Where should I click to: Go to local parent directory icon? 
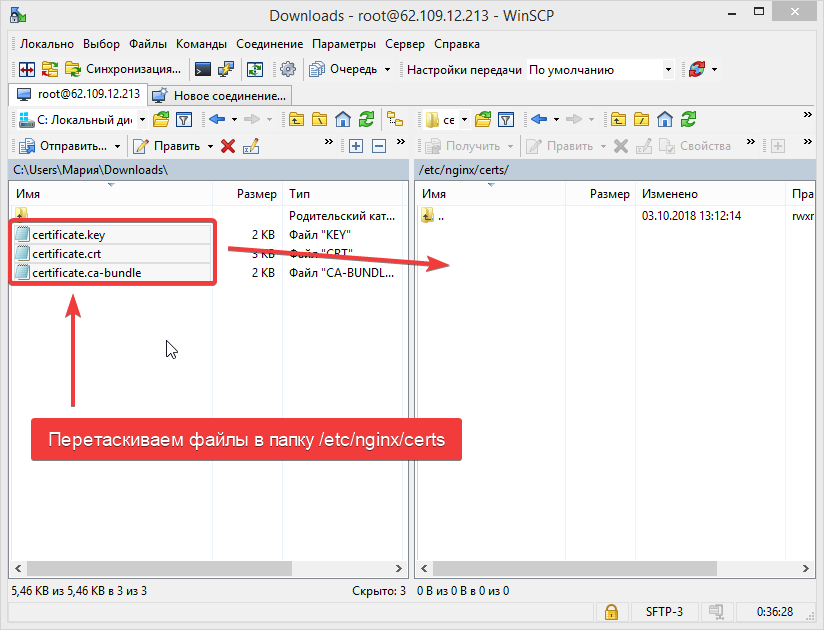[296, 120]
